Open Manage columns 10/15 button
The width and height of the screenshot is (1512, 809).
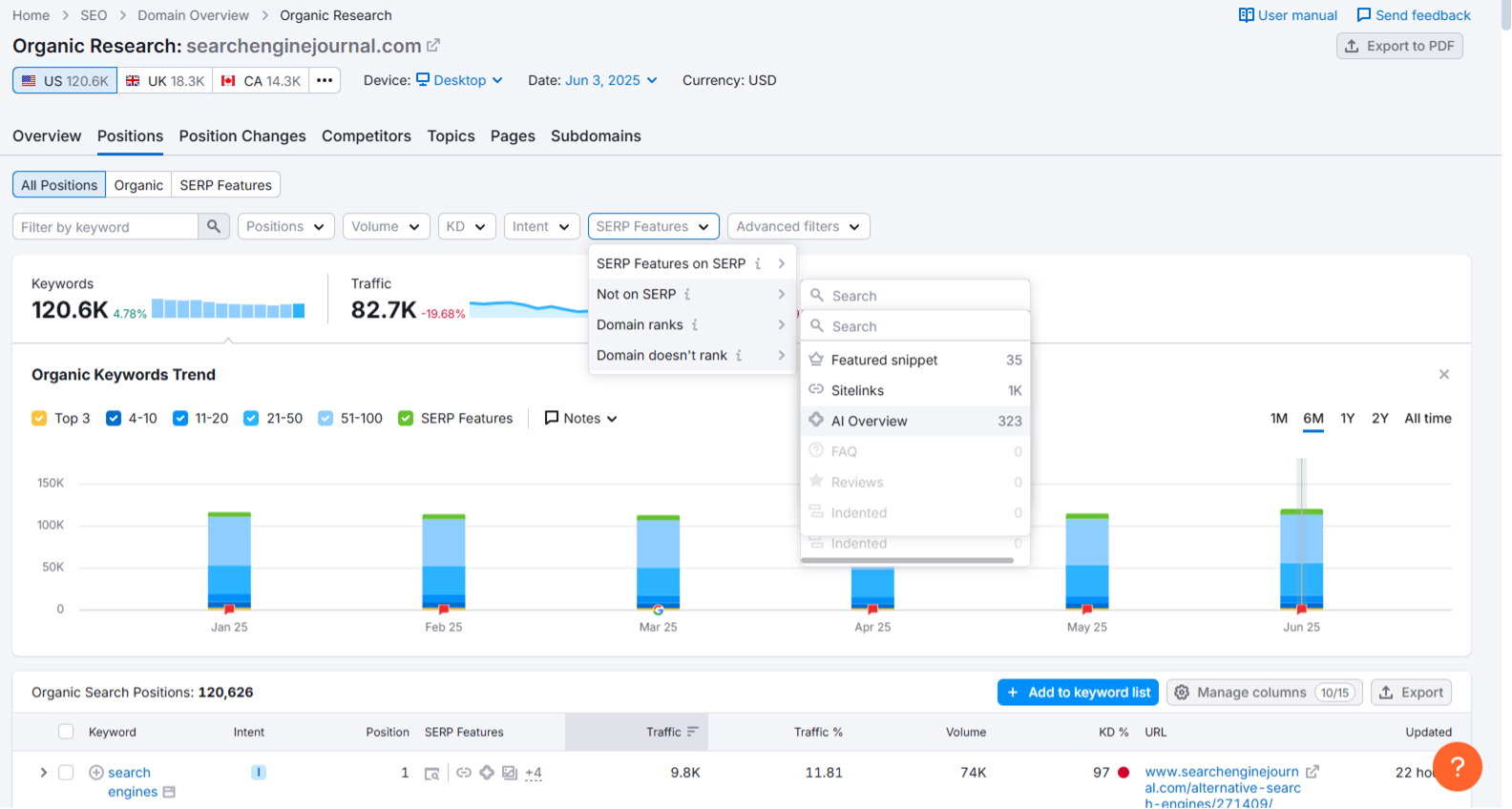(1265, 693)
